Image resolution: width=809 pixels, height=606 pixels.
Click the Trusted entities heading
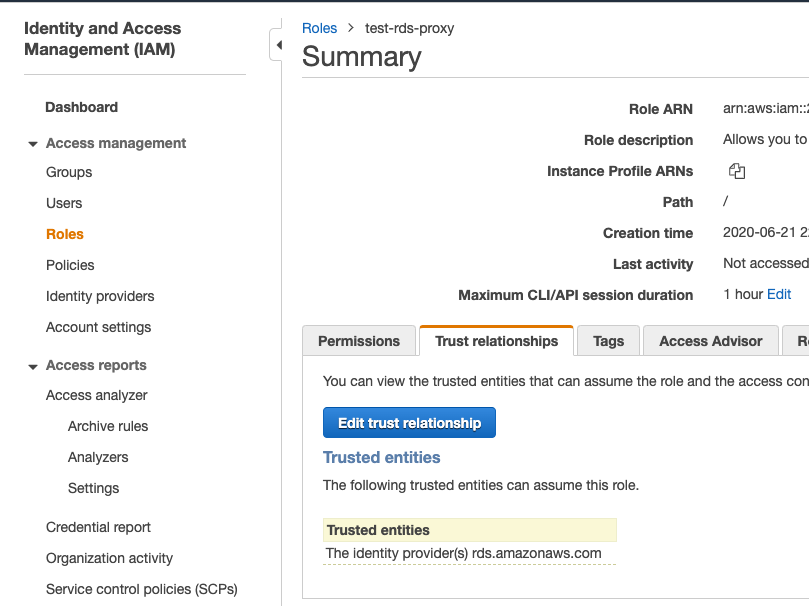(x=382, y=457)
